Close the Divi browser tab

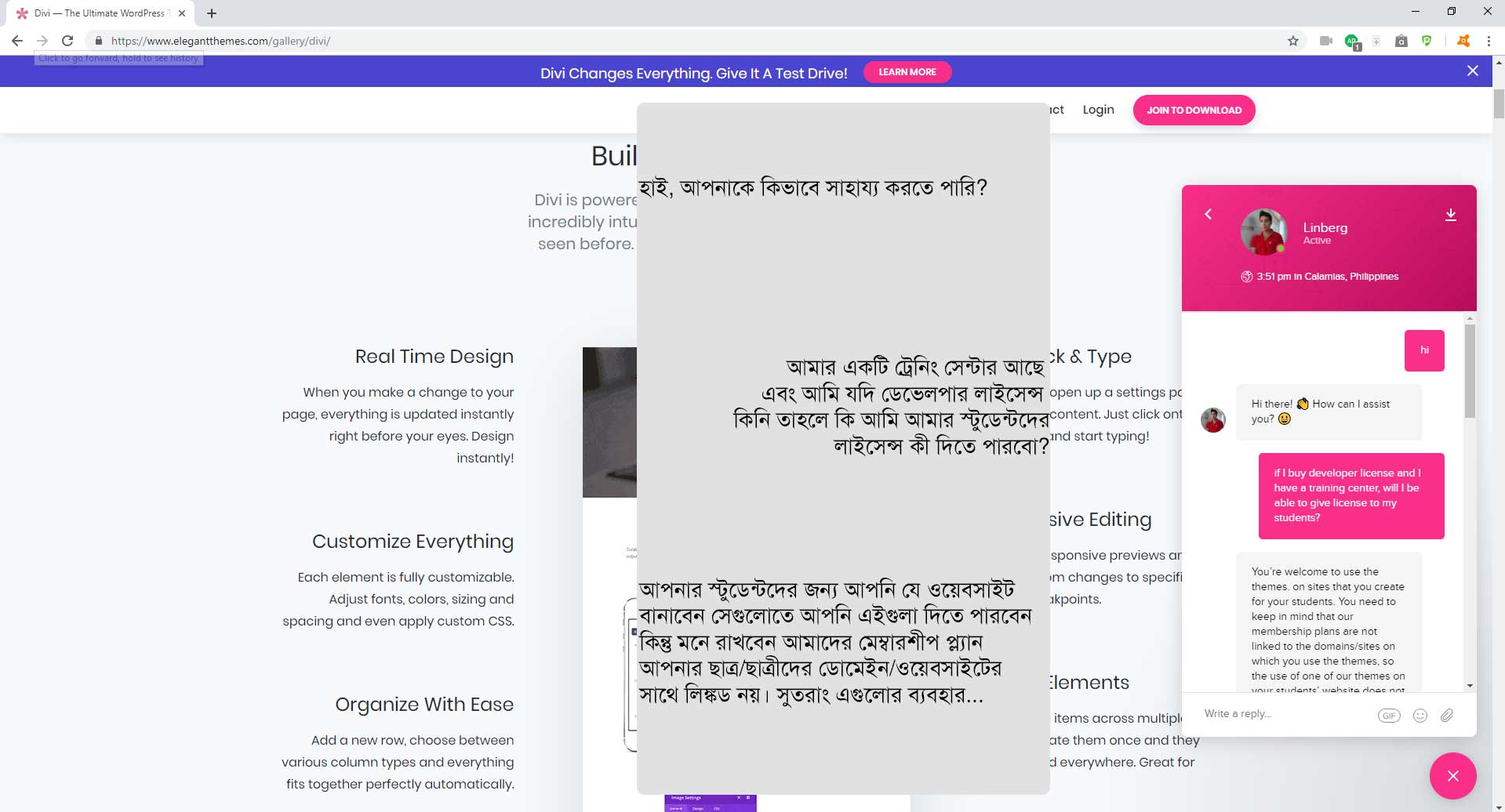182,13
